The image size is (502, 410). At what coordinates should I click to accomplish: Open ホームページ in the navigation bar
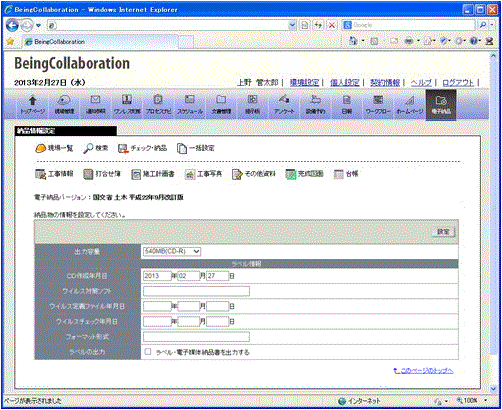pyautogui.click(x=410, y=105)
